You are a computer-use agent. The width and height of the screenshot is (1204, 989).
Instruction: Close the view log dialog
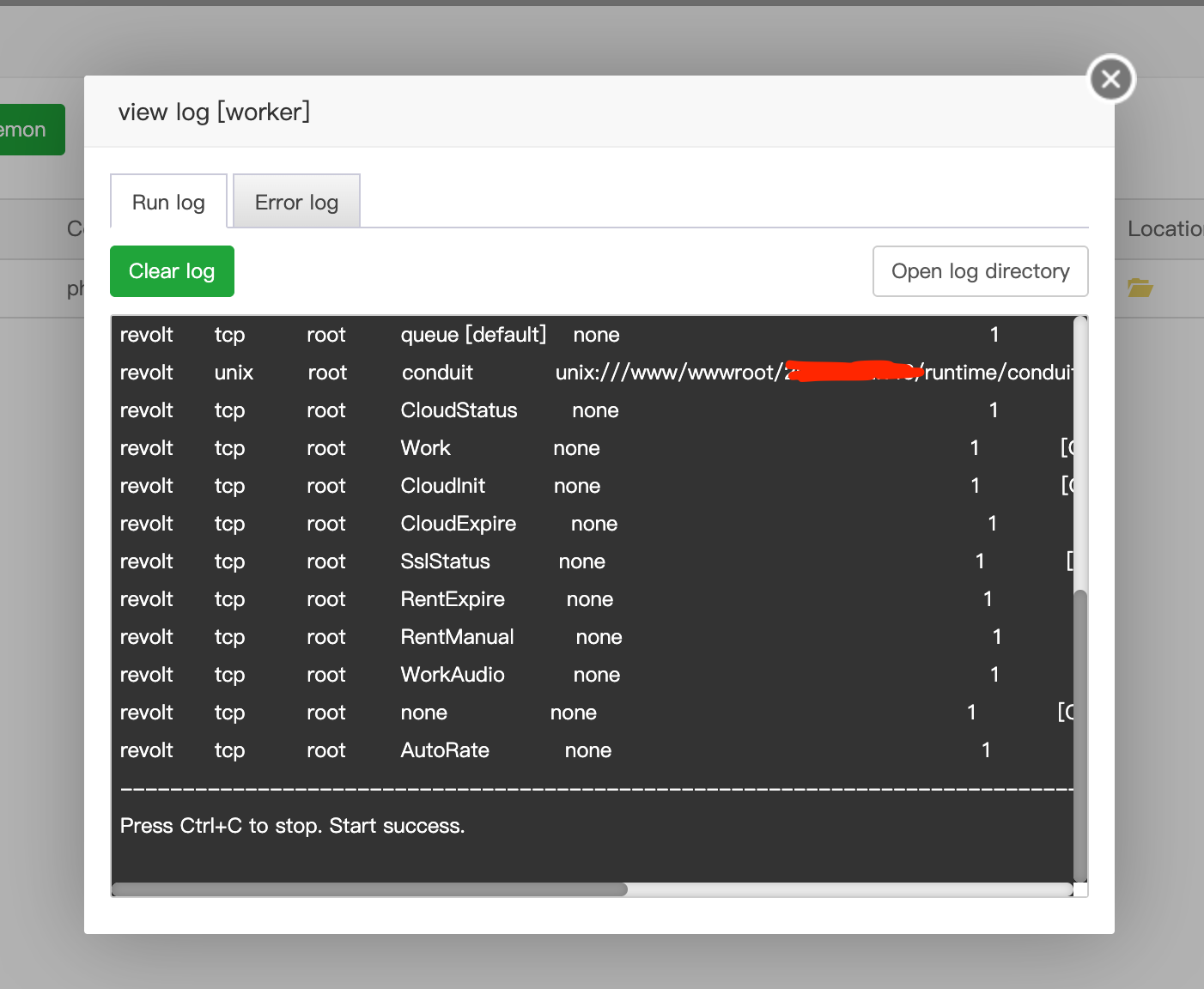coord(1111,79)
